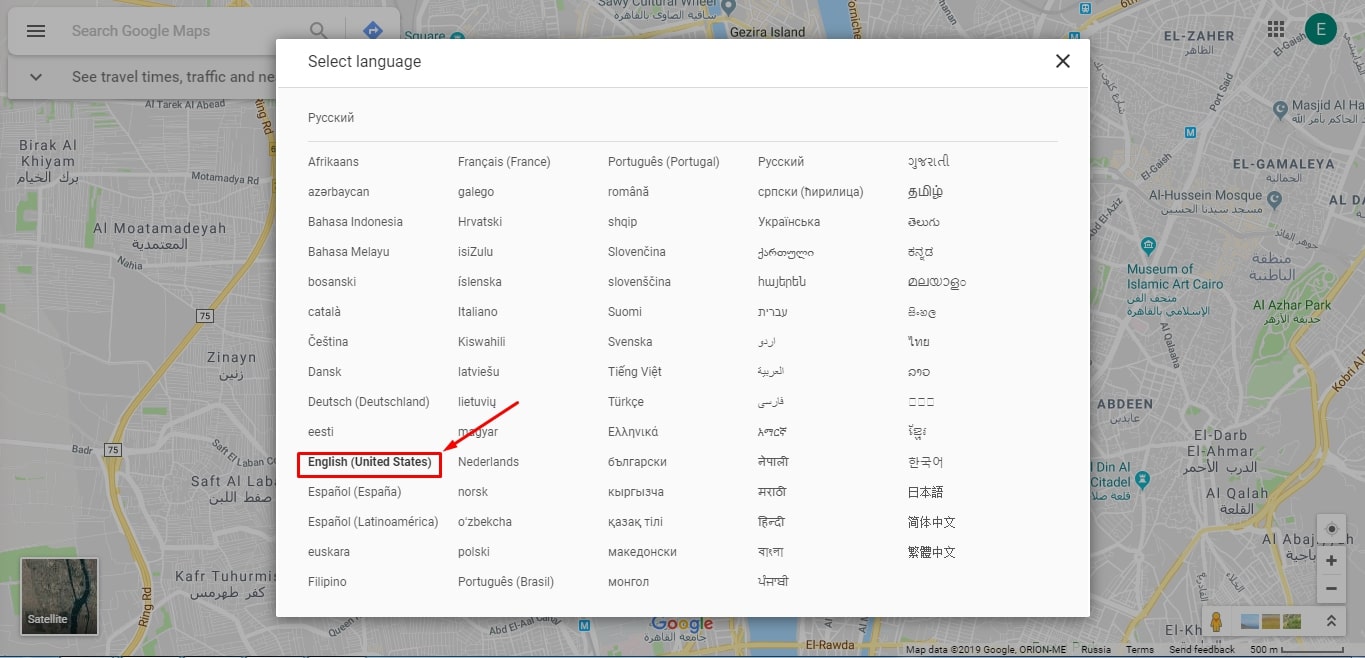Image resolution: width=1365 pixels, height=658 pixels.
Task: Select English (United States) language
Action: tap(370, 462)
